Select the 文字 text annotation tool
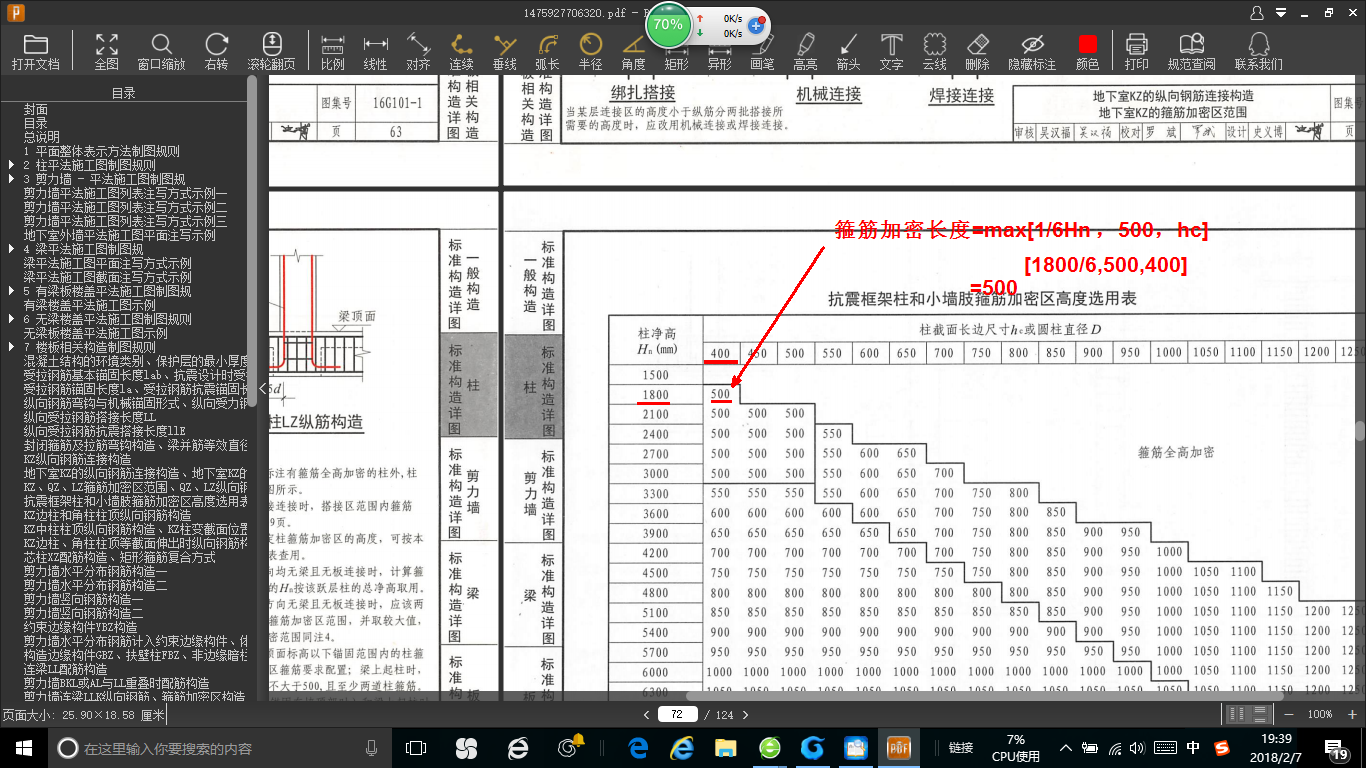Viewport: 1366px width, 768px height. (x=891, y=52)
